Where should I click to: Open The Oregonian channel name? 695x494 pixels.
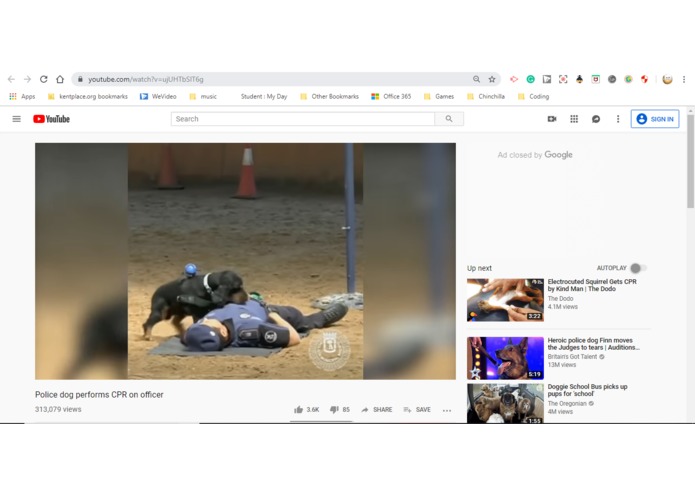tap(570, 404)
